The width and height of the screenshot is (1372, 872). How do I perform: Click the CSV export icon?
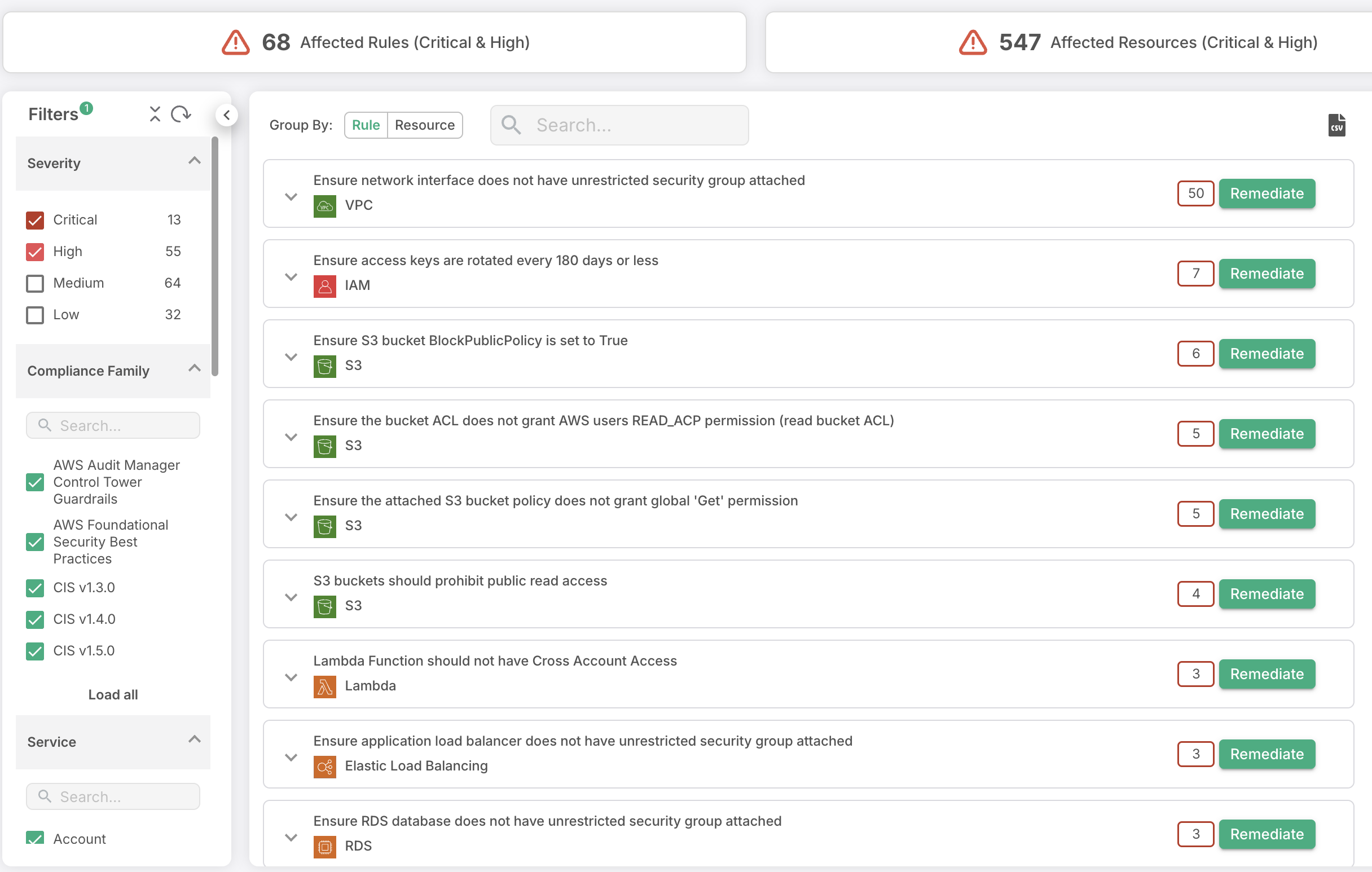coord(1336,125)
